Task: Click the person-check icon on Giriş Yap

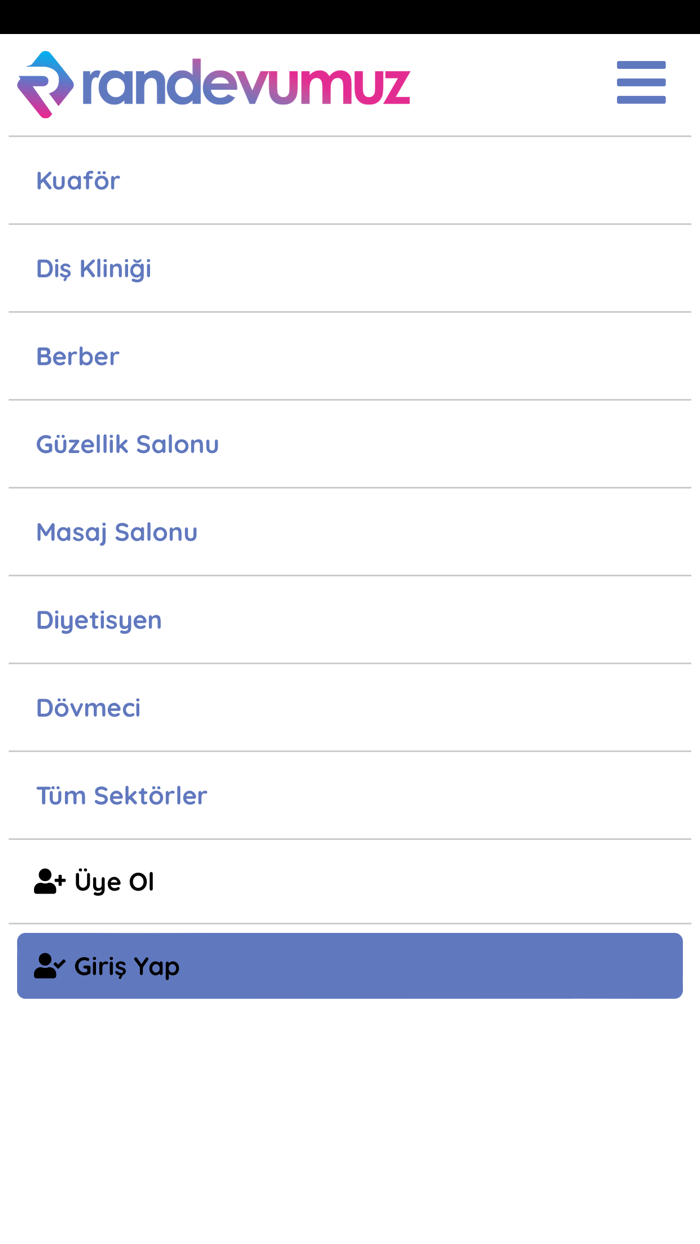Action: pos(48,965)
